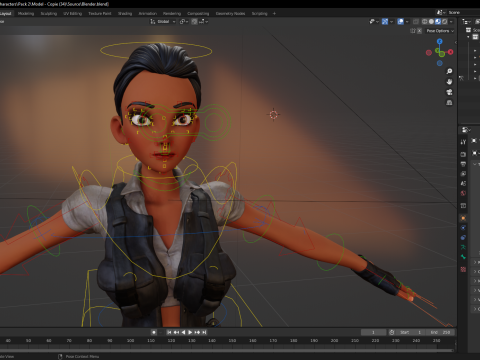This screenshot has height=360, width=480.
Task: Play the animation in reverse
Action: [x=183, y=332]
